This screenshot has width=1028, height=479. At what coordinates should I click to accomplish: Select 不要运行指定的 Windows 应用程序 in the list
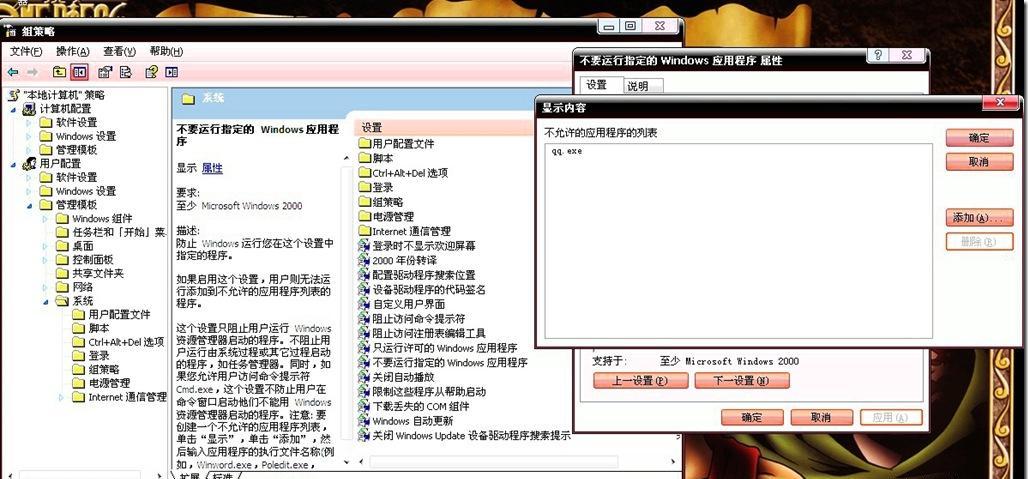(450, 362)
